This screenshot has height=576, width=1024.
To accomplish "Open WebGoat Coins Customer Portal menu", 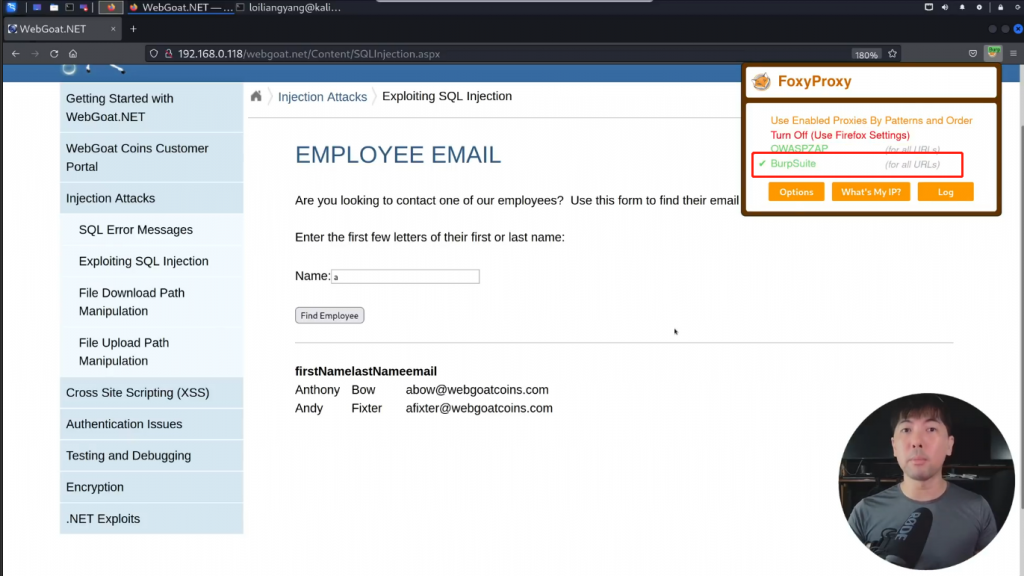I will pyautogui.click(x=152, y=157).
